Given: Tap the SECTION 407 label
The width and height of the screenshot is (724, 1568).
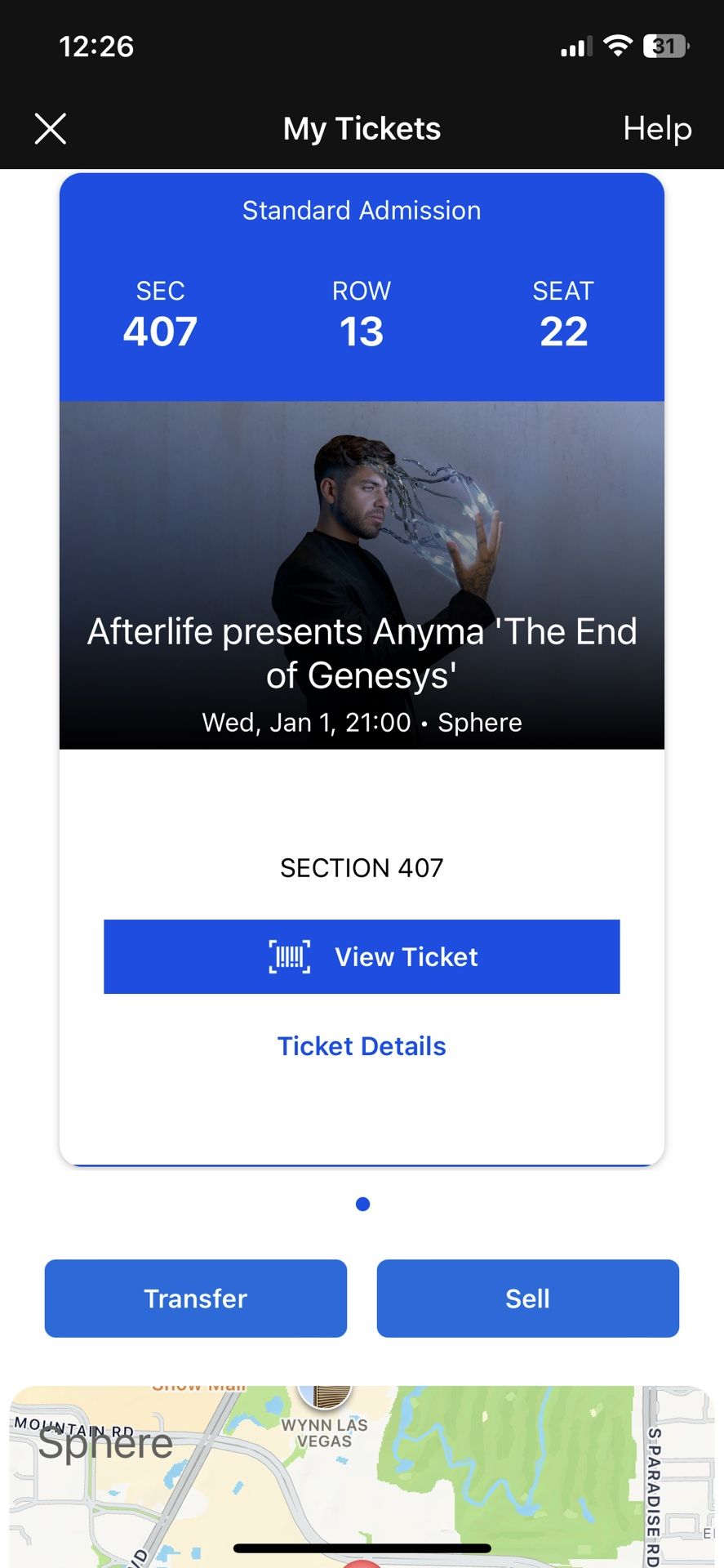Looking at the screenshot, I should click(x=362, y=867).
